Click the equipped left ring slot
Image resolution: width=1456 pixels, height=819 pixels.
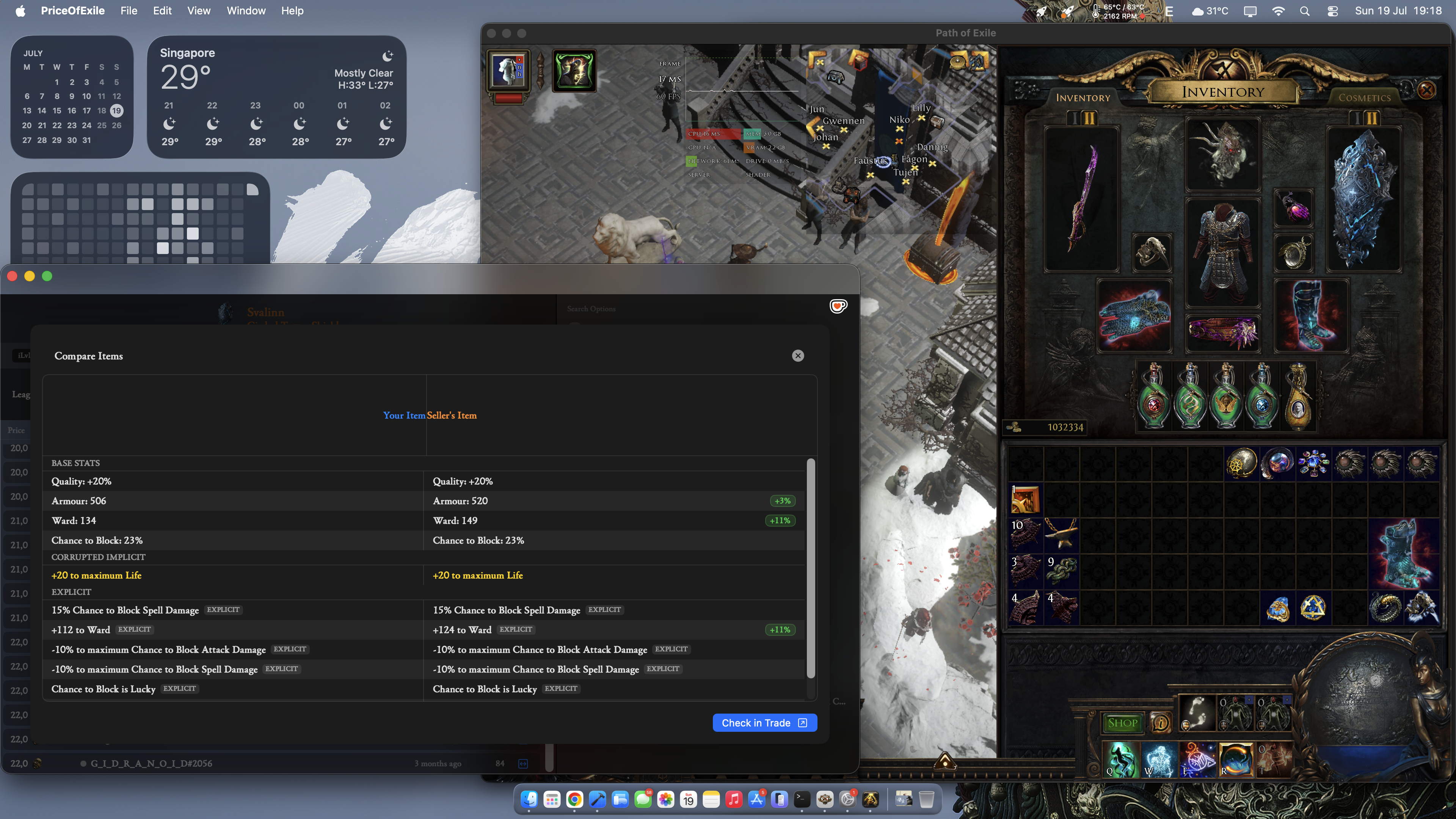point(1152,252)
